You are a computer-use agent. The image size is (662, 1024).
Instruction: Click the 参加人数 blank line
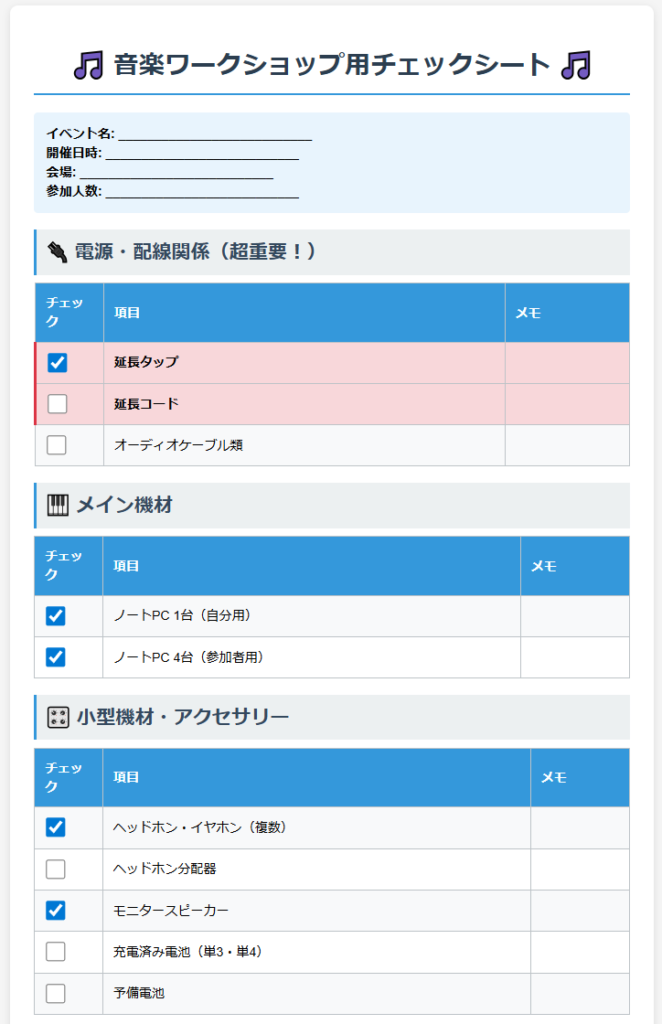202,191
